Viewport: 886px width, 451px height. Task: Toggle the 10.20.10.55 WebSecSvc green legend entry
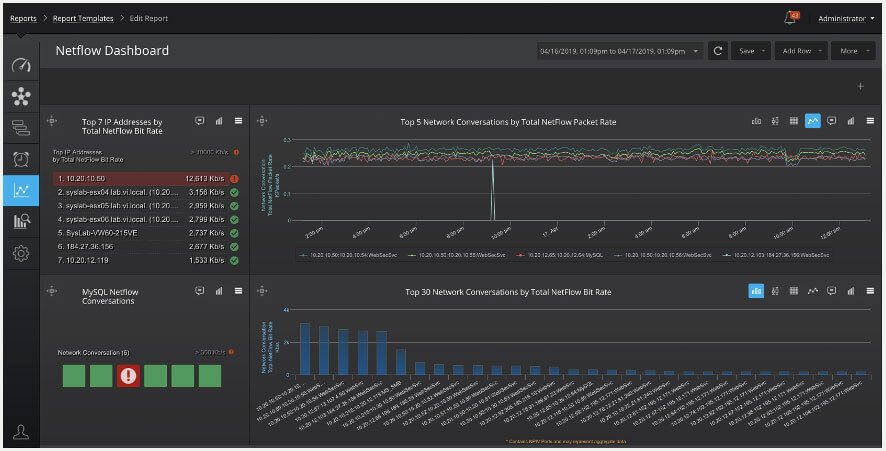[x=457, y=255]
